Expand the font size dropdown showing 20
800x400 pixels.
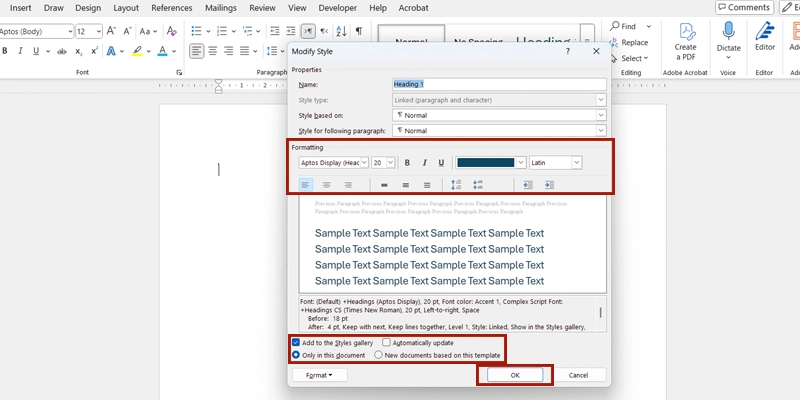pos(391,162)
